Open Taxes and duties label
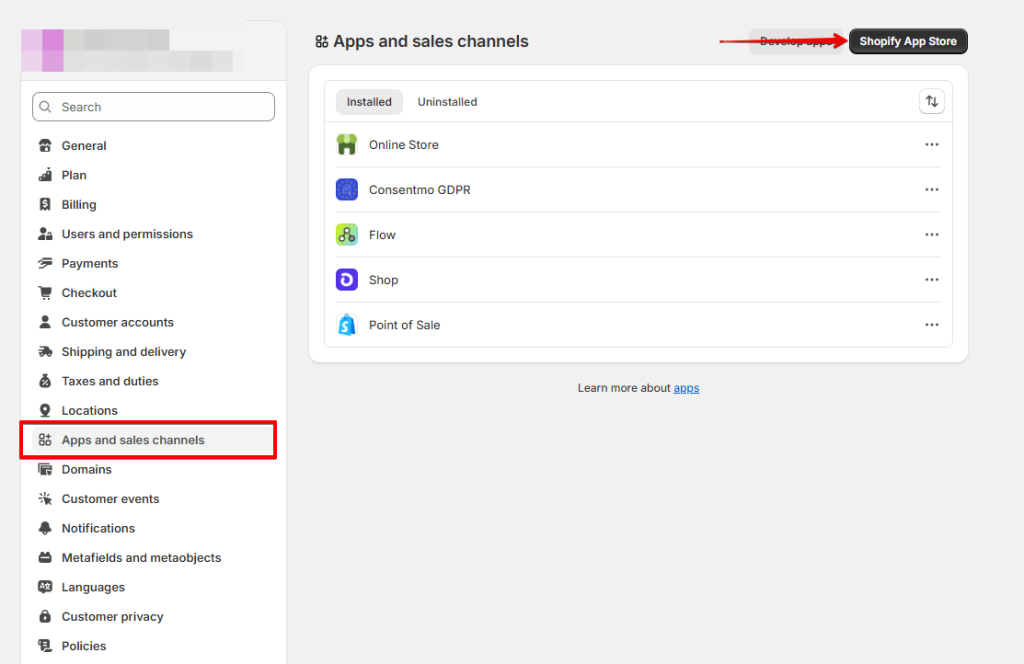The height and width of the screenshot is (664, 1024). tap(110, 381)
